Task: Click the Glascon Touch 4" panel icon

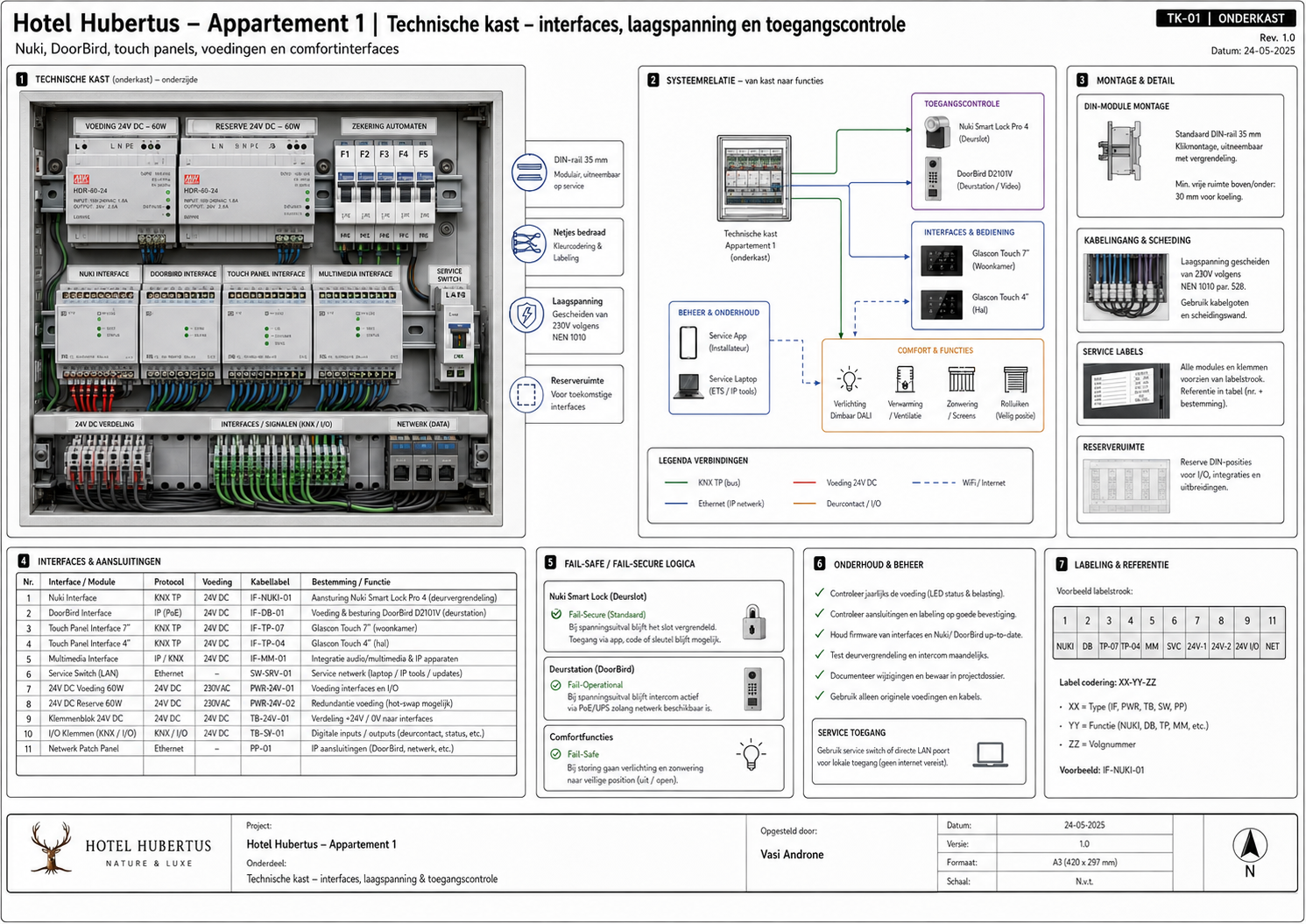Action: coord(942,304)
